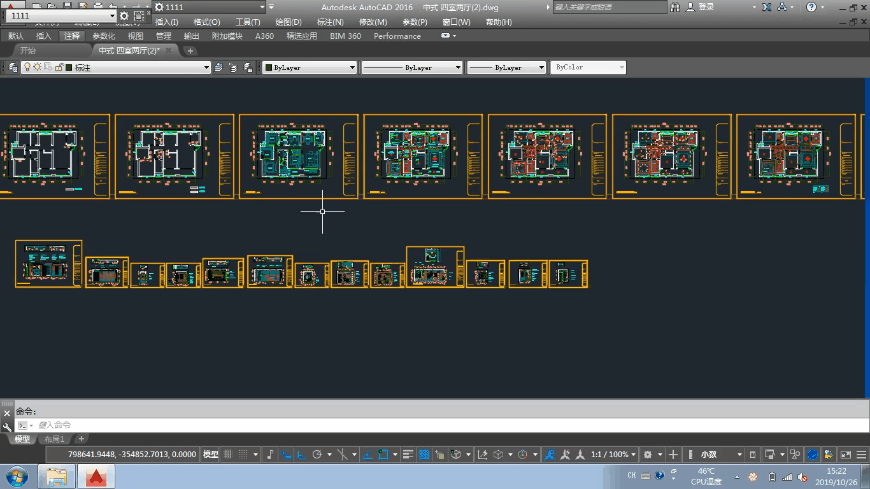The width and height of the screenshot is (870, 489).
Task: Open workspace settings gear beside 1111 dropdown
Action: click(124, 16)
